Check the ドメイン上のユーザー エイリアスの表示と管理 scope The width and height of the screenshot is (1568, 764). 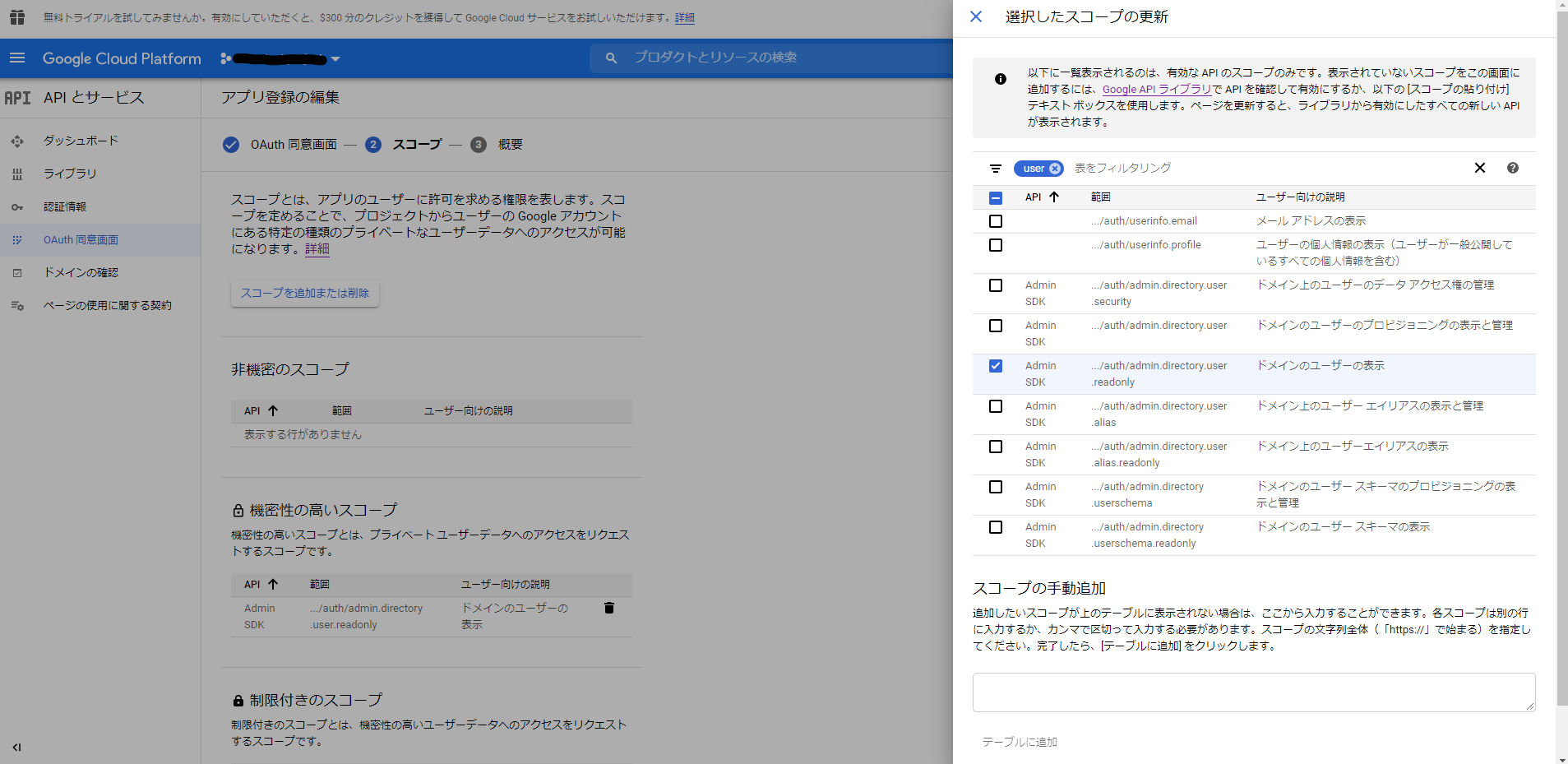pos(996,406)
